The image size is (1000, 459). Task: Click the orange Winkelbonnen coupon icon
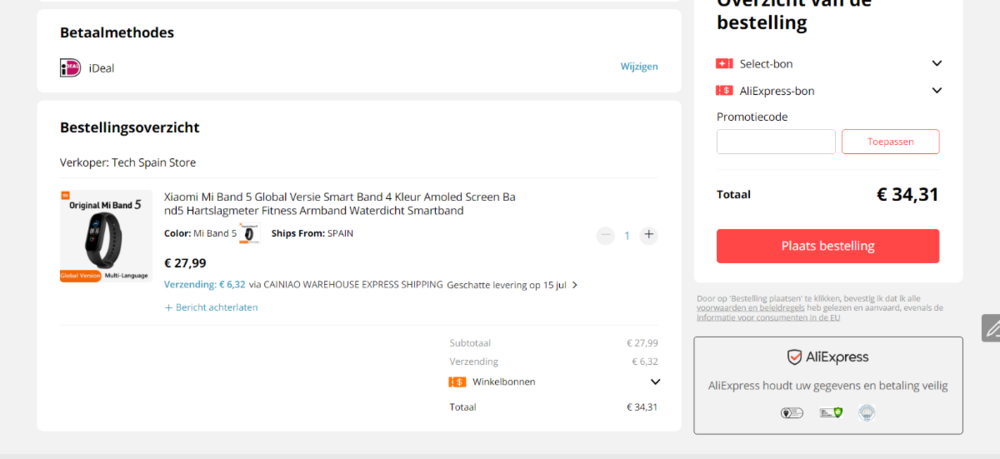(x=457, y=381)
